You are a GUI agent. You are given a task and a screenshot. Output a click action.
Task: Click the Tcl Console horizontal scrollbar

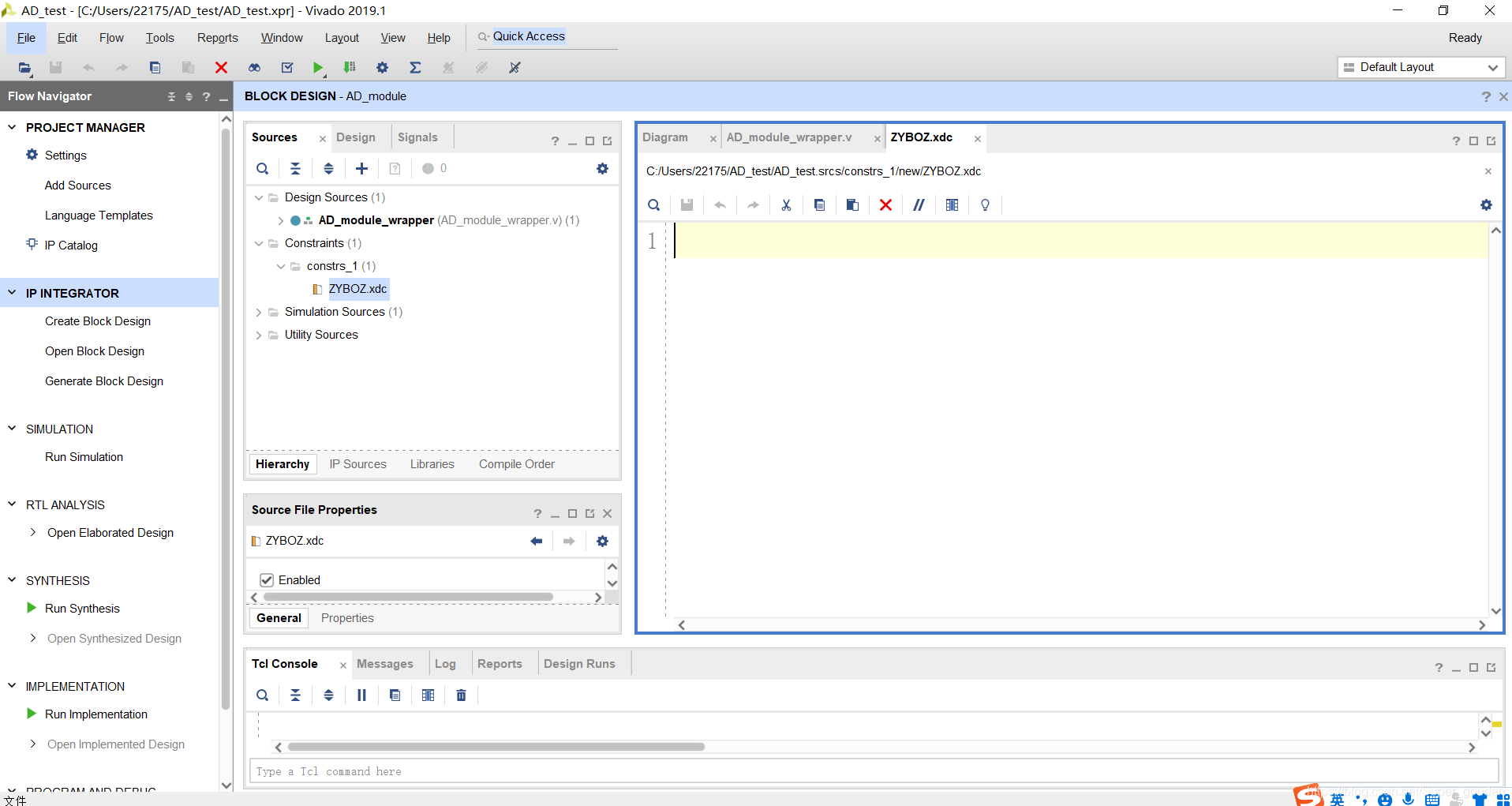point(496,747)
